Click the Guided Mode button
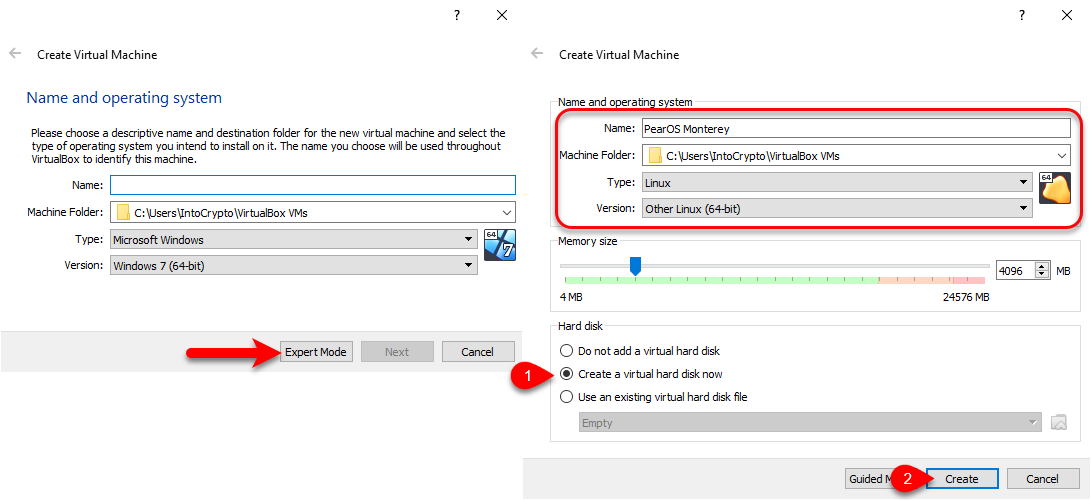The image size is (1091, 500). pyautogui.click(x=869, y=478)
